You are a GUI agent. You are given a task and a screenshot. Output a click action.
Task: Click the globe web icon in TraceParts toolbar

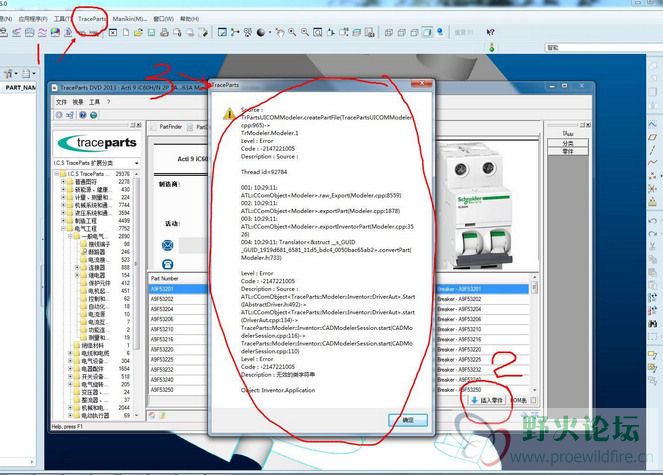point(94,115)
